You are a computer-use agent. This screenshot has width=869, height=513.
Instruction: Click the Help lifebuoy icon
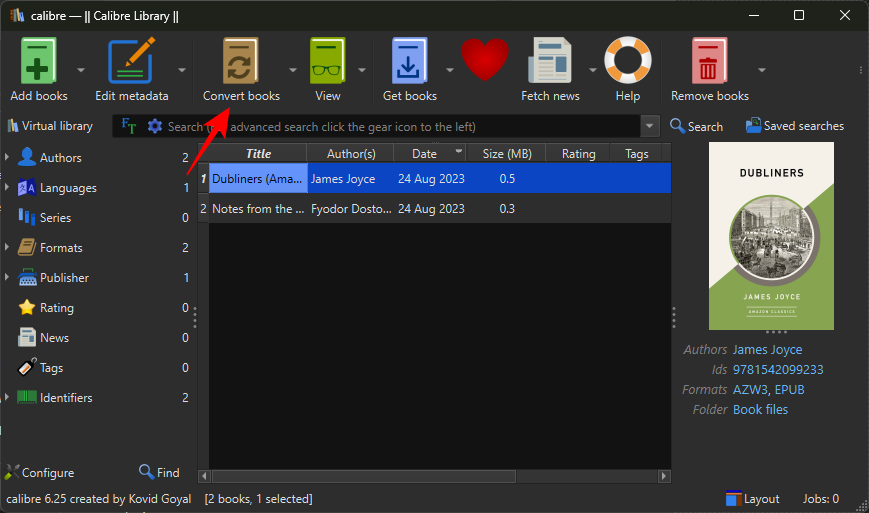tap(628, 62)
